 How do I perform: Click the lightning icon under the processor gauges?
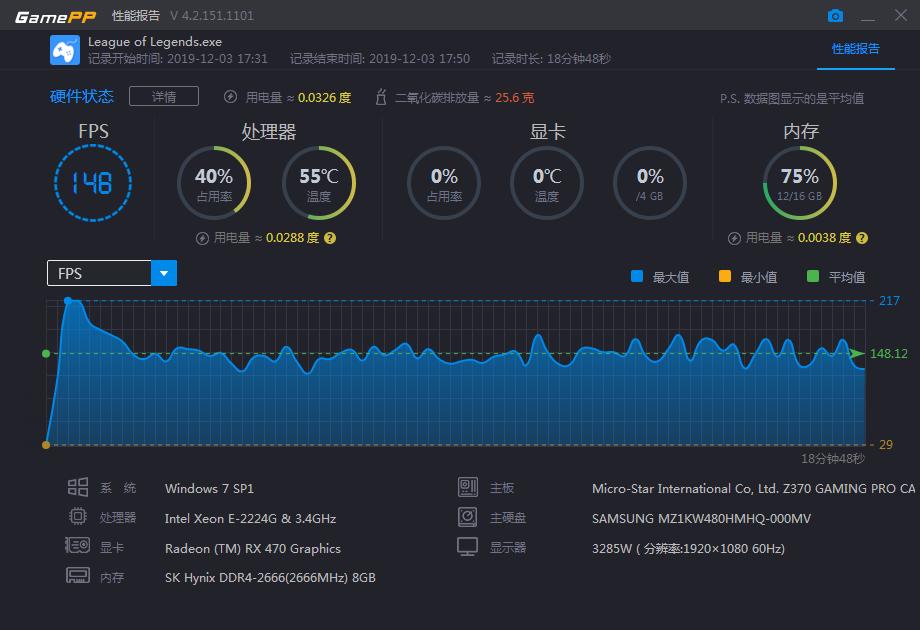point(202,238)
